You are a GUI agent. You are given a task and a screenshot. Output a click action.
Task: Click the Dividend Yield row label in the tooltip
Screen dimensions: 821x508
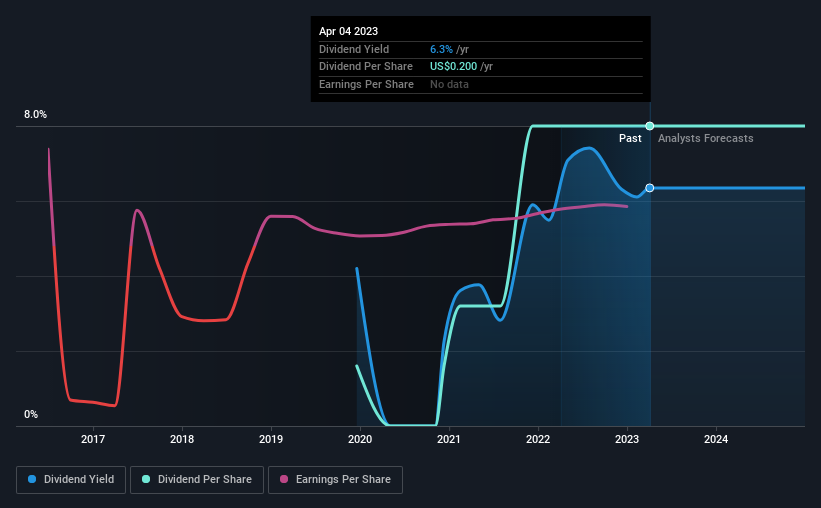(354, 49)
